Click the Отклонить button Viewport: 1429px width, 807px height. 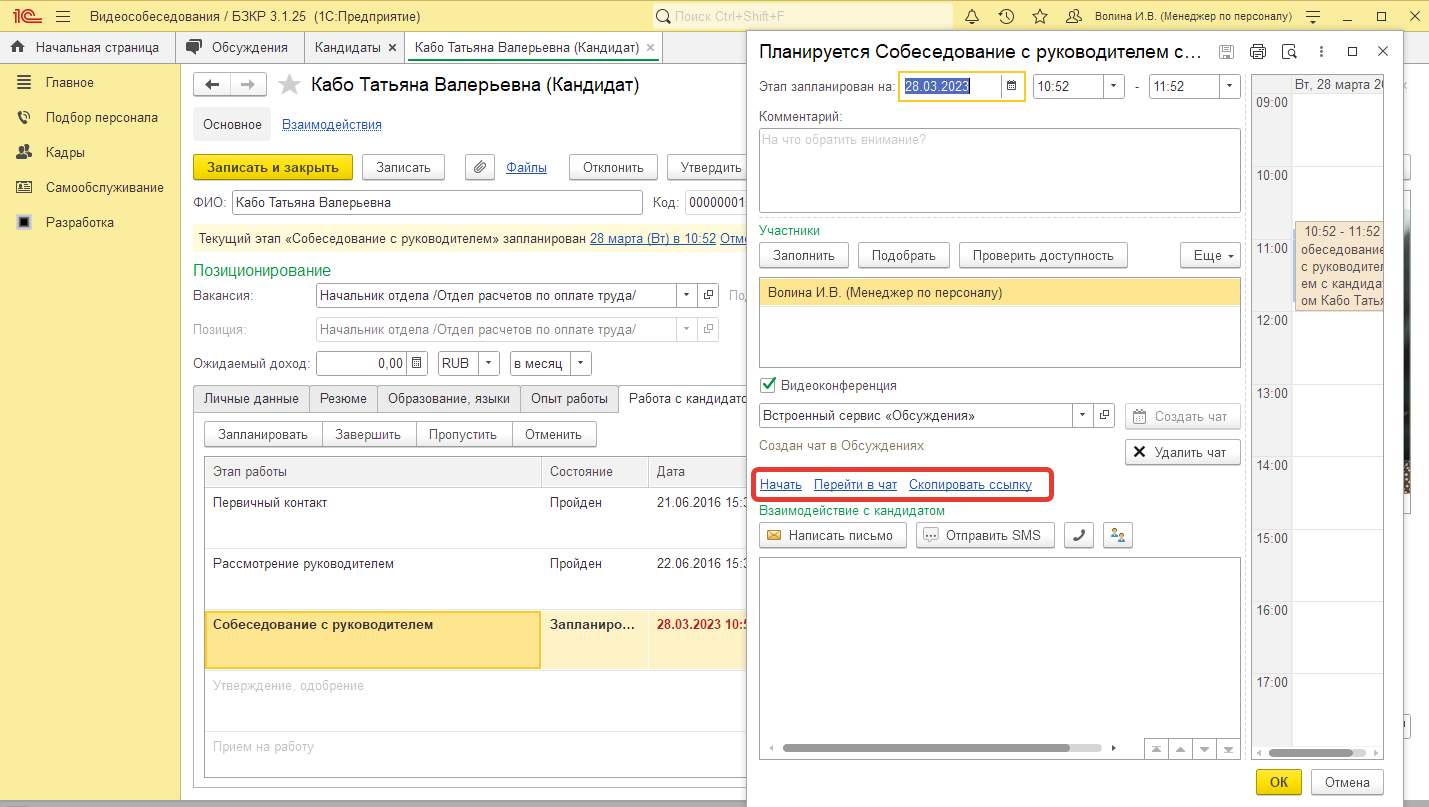click(613, 167)
